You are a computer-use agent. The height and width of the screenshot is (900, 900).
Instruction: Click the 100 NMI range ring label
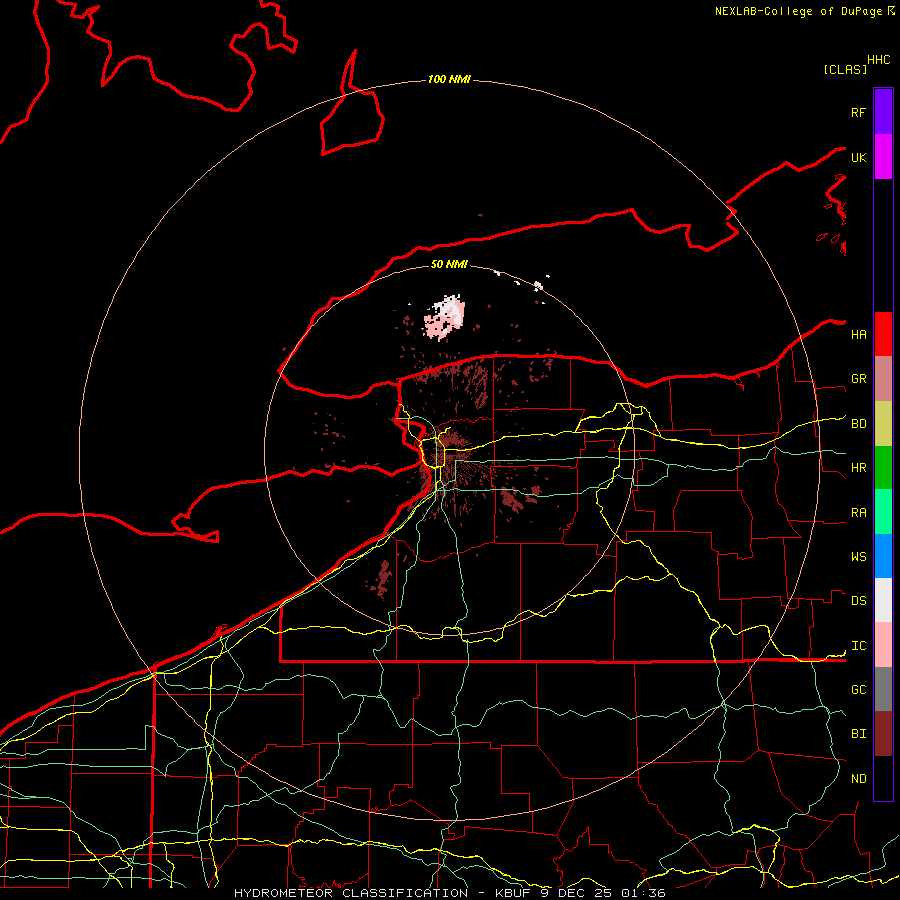(x=449, y=79)
